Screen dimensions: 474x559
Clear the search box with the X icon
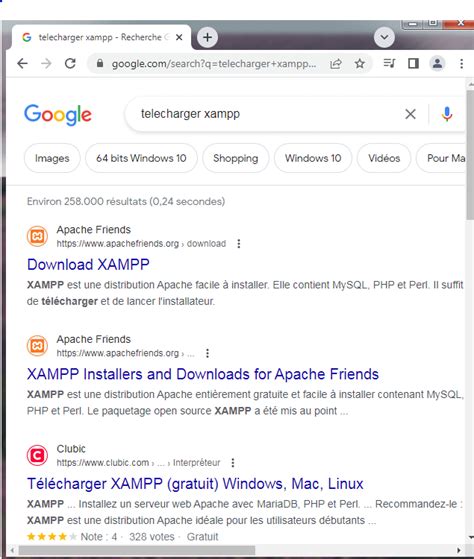(410, 114)
